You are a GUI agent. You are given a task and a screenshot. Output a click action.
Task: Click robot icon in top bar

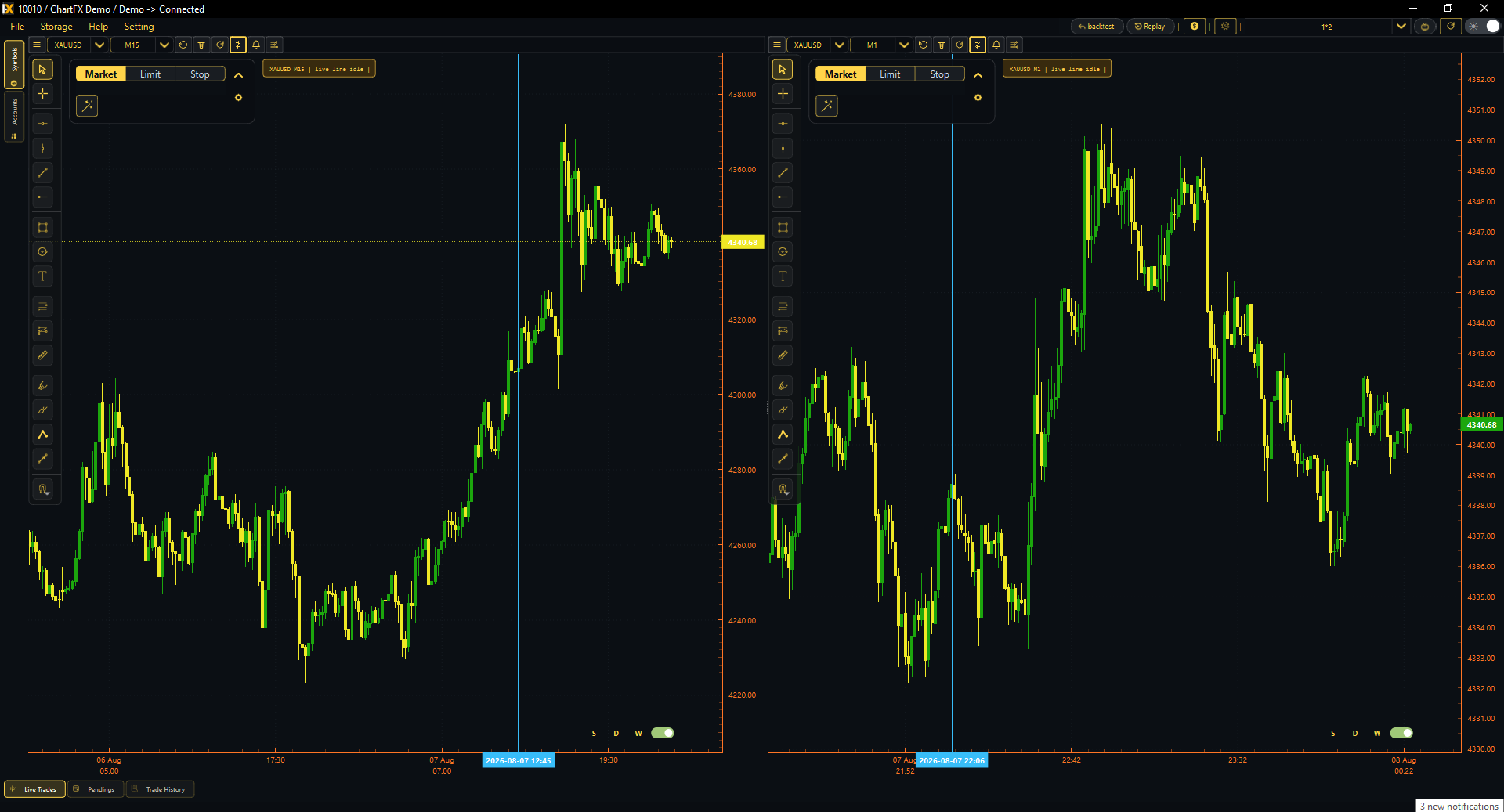click(1425, 27)
